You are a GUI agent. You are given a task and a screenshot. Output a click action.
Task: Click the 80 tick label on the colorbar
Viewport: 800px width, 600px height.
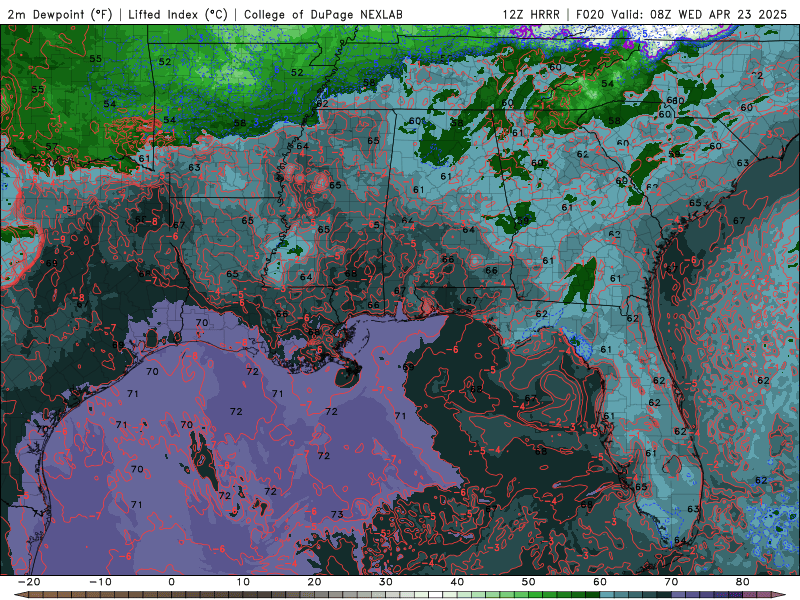tap(743, 582)
